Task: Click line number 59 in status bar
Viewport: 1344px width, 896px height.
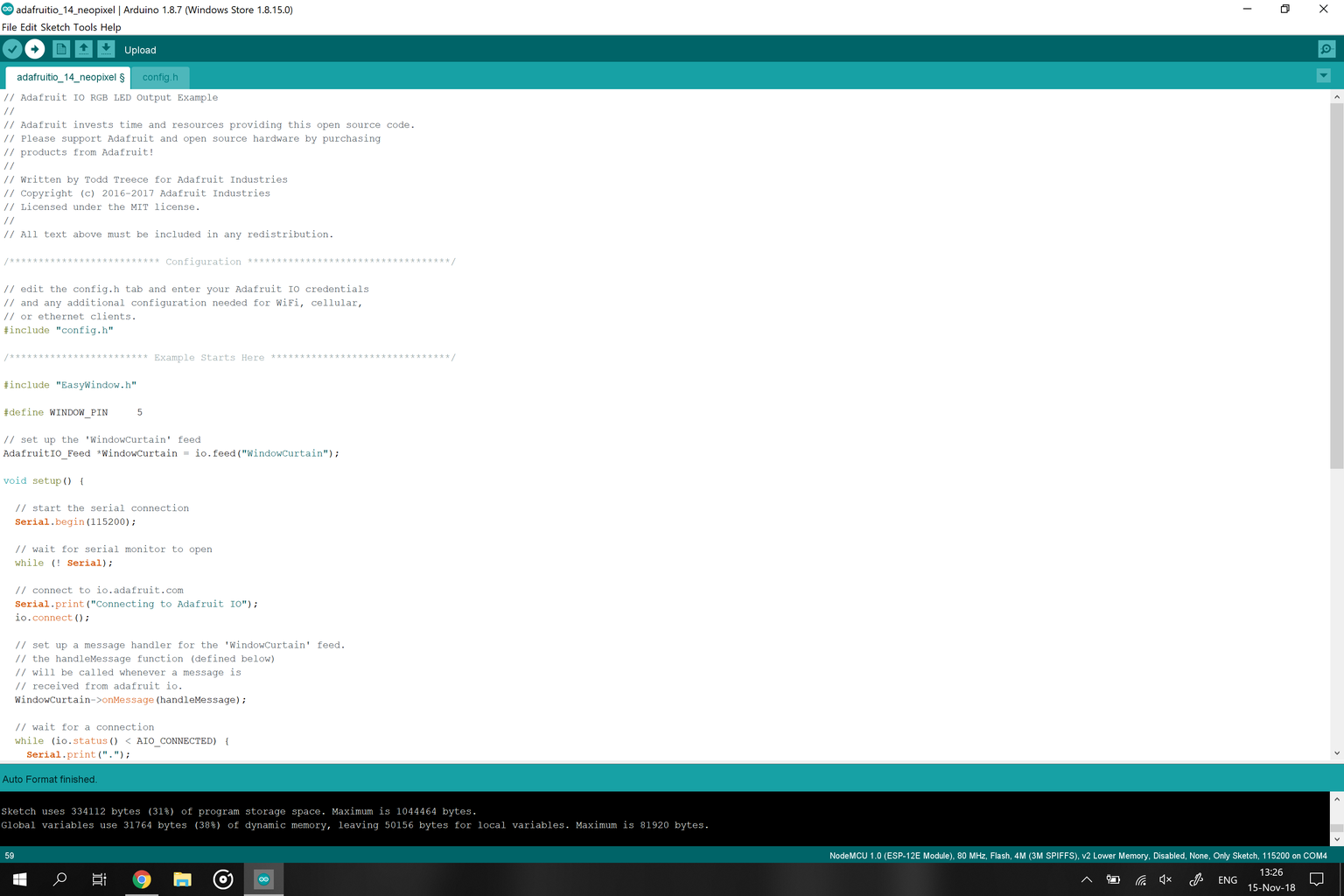Action: pyautogui.click(x=10, y=856)
